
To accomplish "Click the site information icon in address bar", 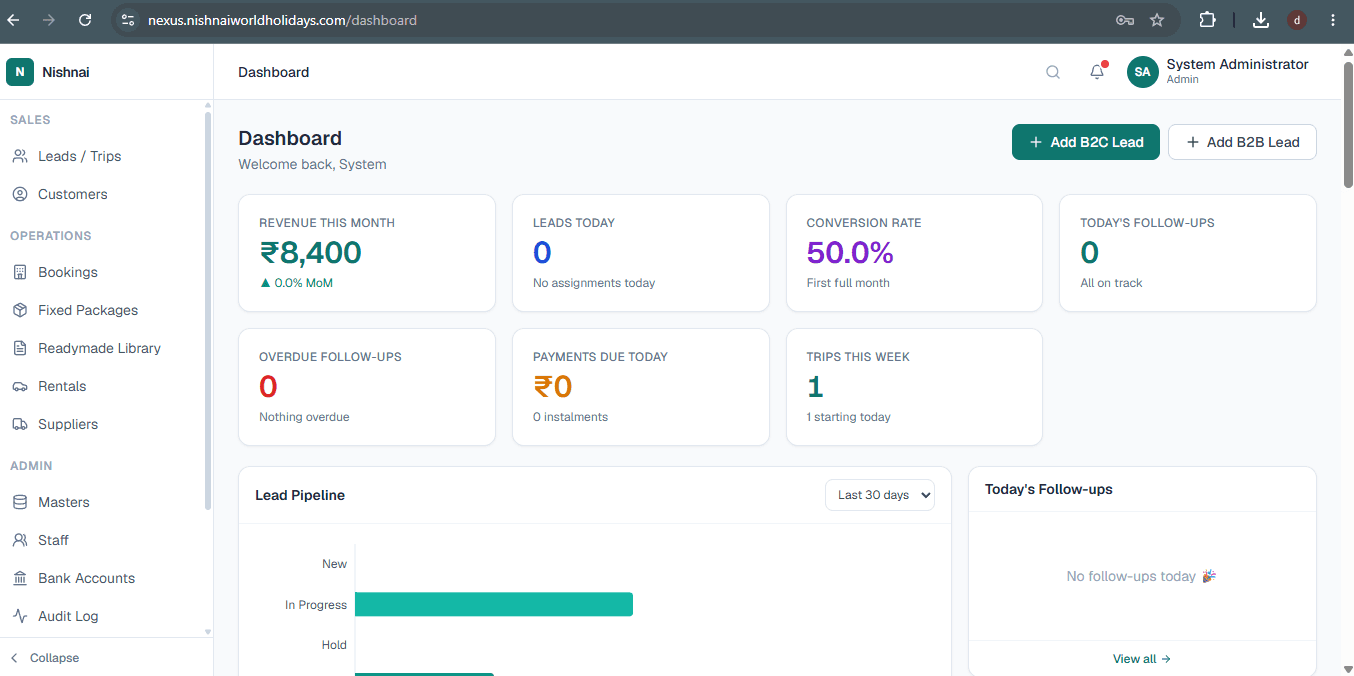I will tap(127, 20).
